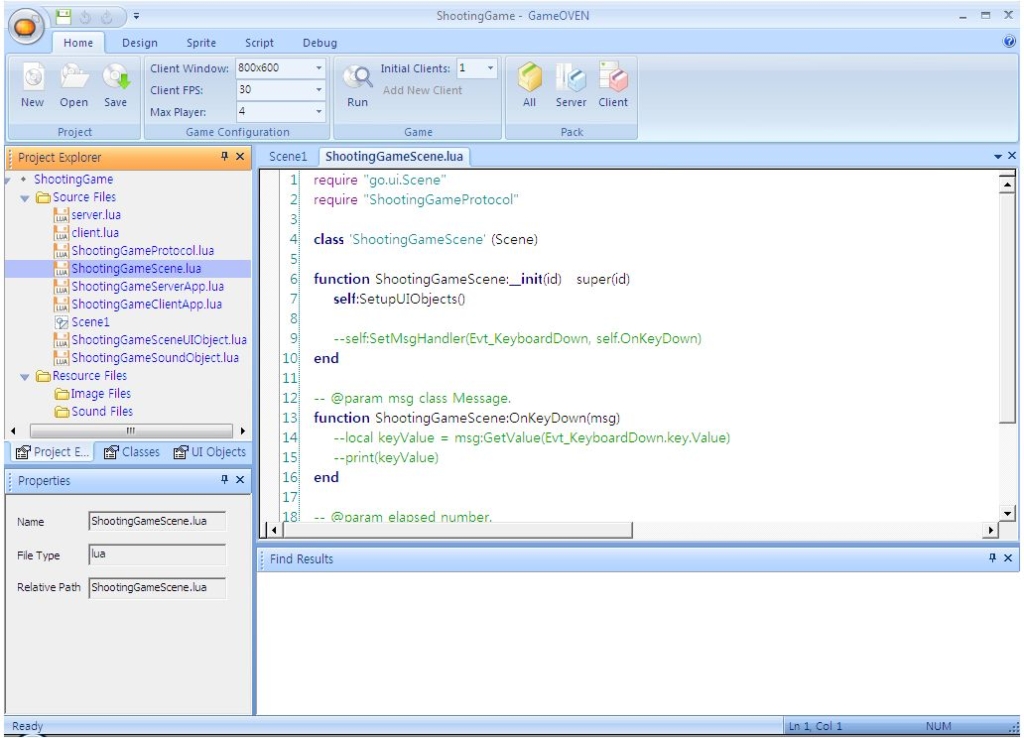This screenshot has height=738, width=1024.
Task: Run the game
Action: 357,85
